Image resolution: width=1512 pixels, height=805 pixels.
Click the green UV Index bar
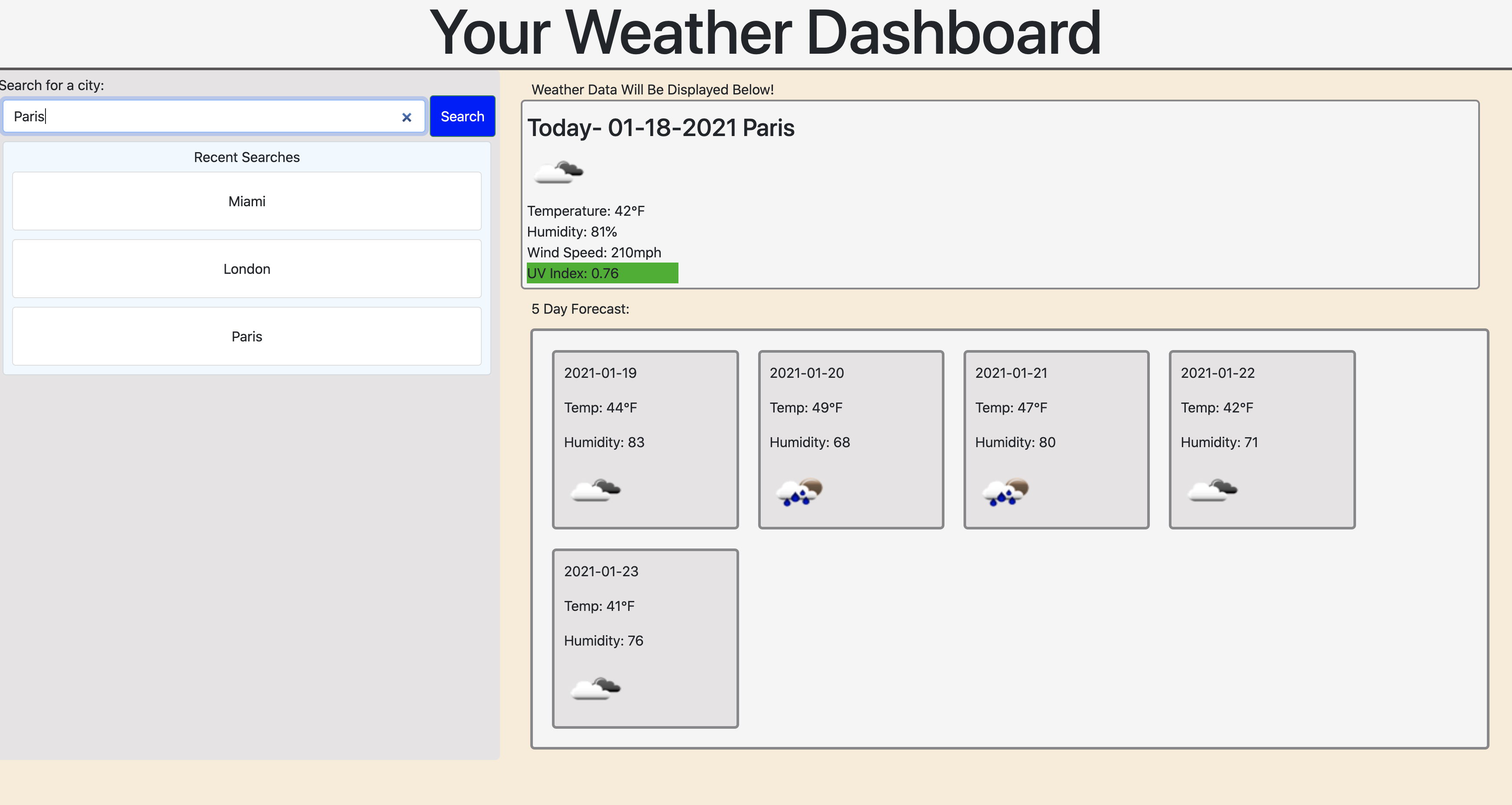point(602,273)
